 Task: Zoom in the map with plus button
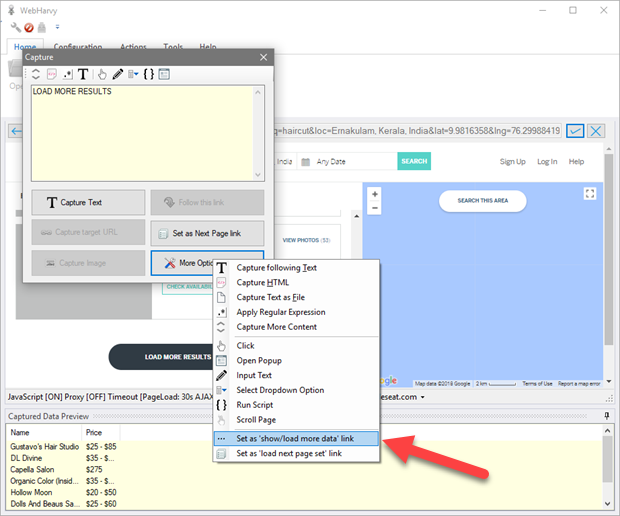374,194
